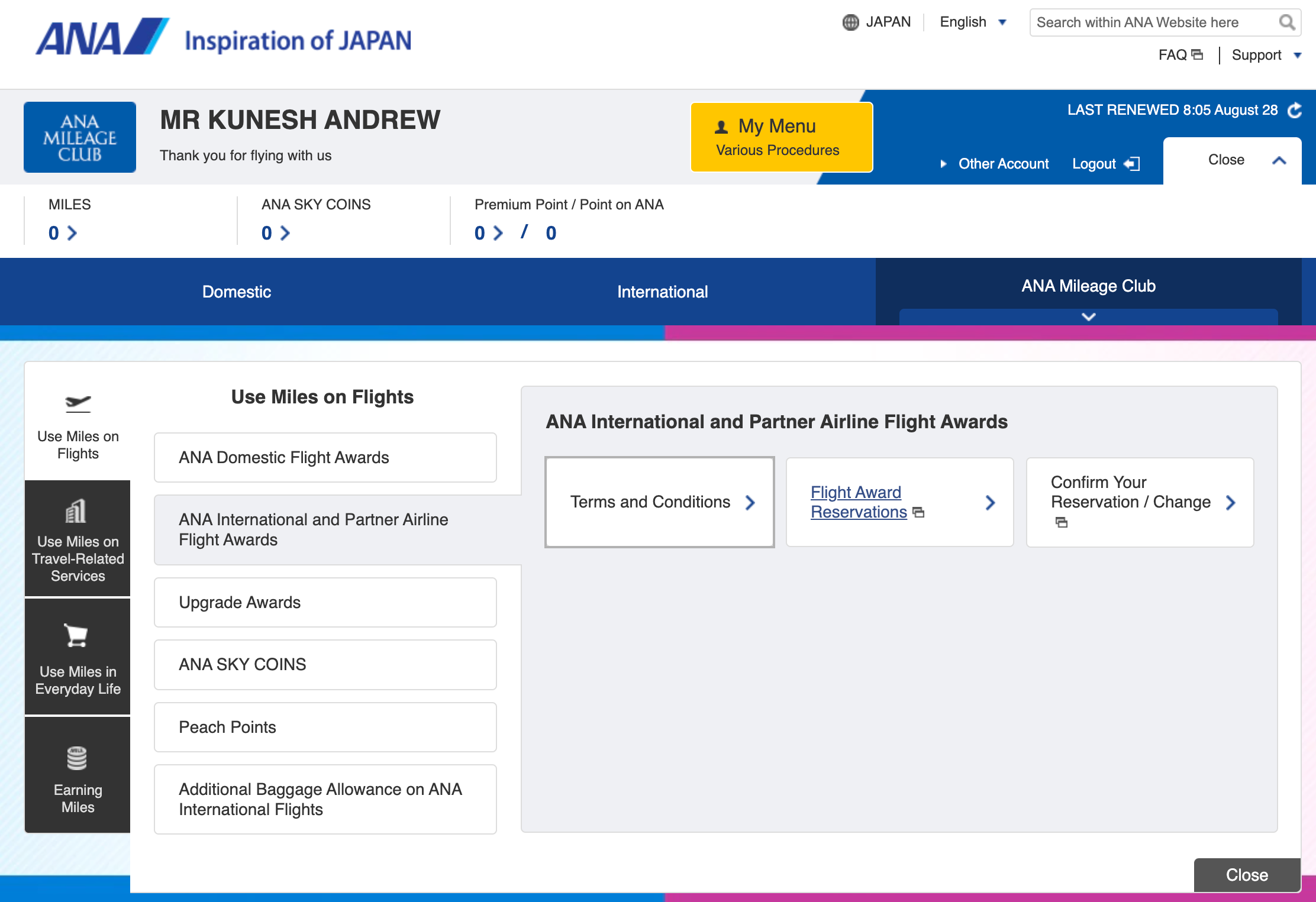Click new-window icon beside Flight Award Reservations
Screen dimensions: 1316x902
click(x=918, y=512)
